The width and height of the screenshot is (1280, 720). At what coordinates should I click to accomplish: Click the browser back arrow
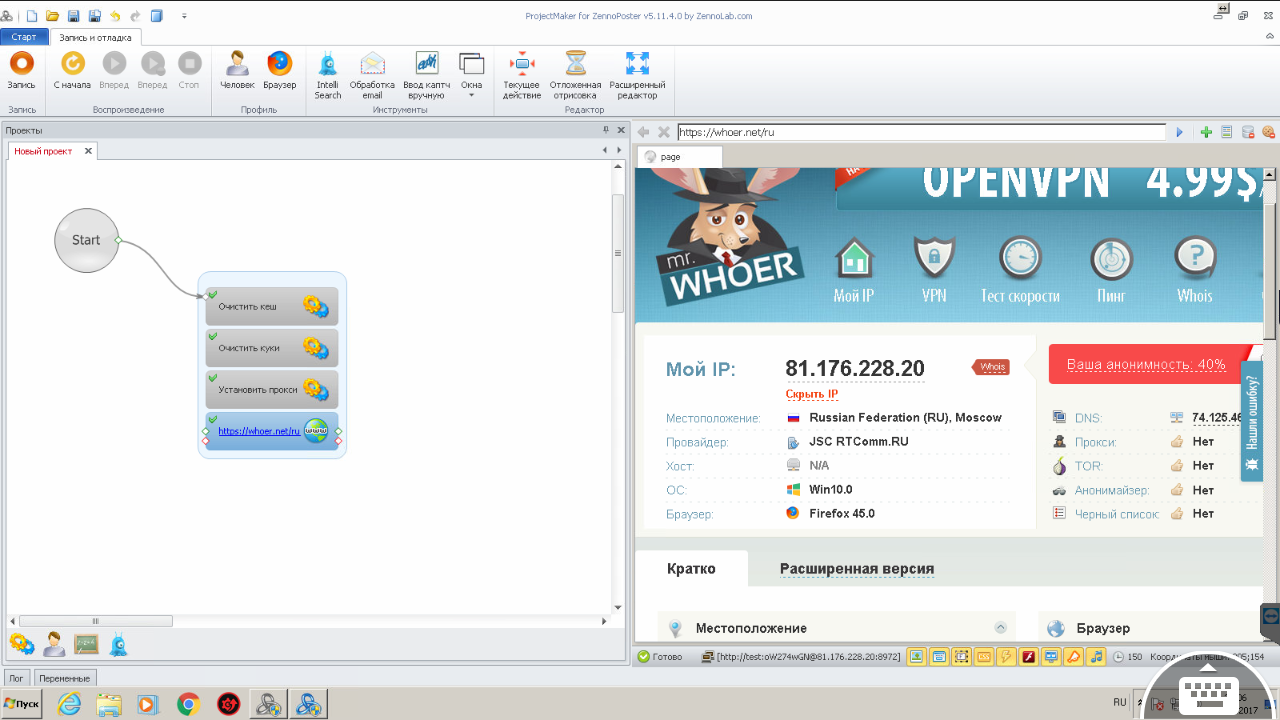tap(643, 132)
